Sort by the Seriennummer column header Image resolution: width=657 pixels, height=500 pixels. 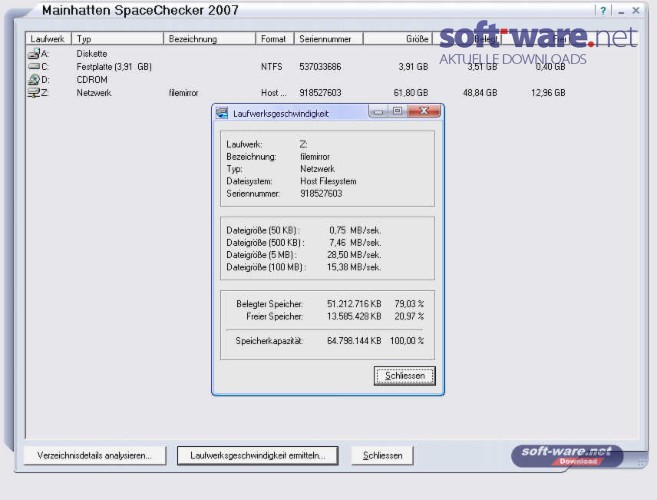(328, 39)
